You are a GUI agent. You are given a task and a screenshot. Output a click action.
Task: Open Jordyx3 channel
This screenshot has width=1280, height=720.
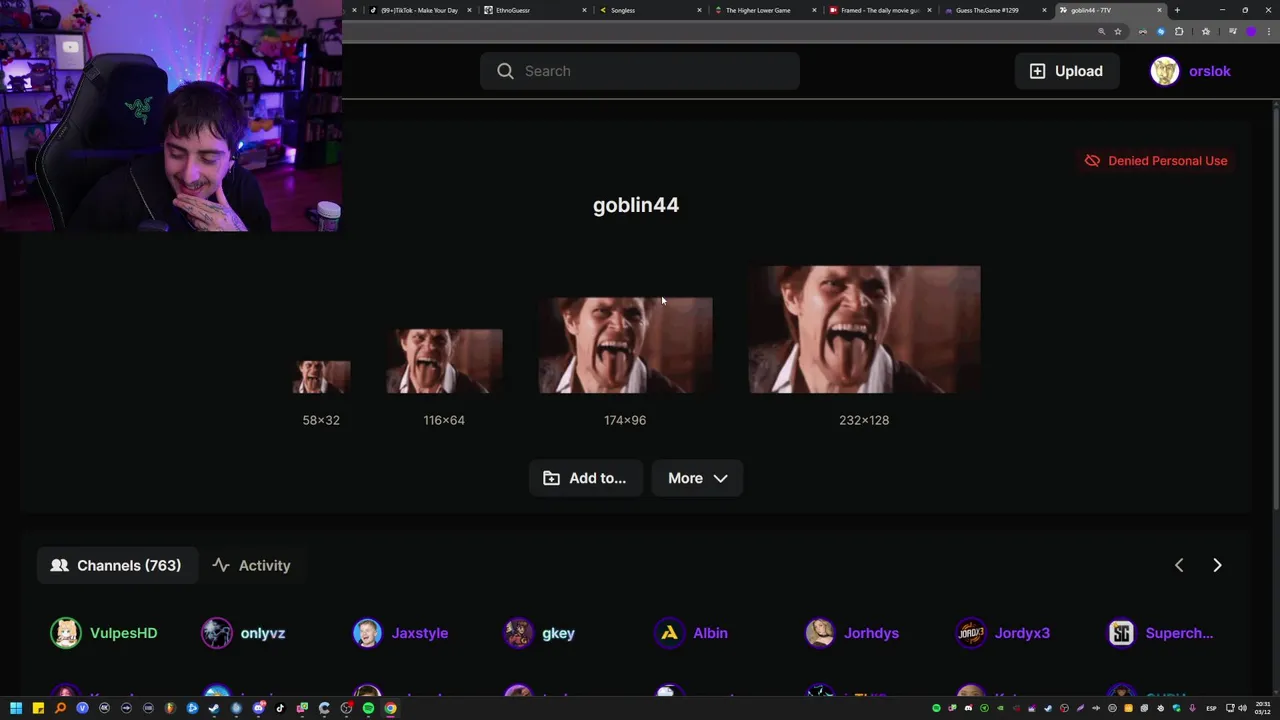1003,633
